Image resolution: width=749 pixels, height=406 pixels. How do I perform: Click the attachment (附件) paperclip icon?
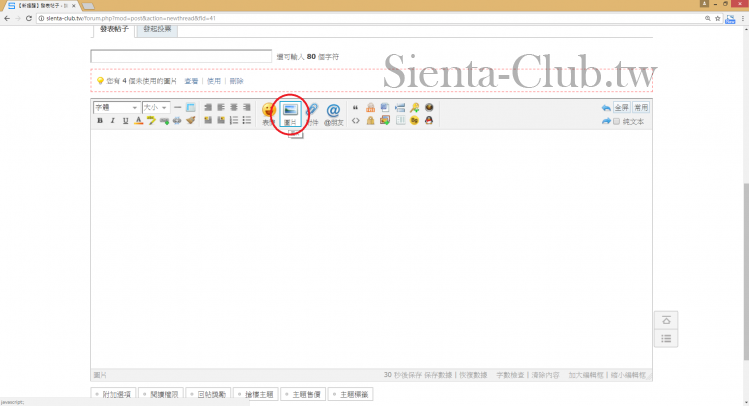click(x=312, y=111)
